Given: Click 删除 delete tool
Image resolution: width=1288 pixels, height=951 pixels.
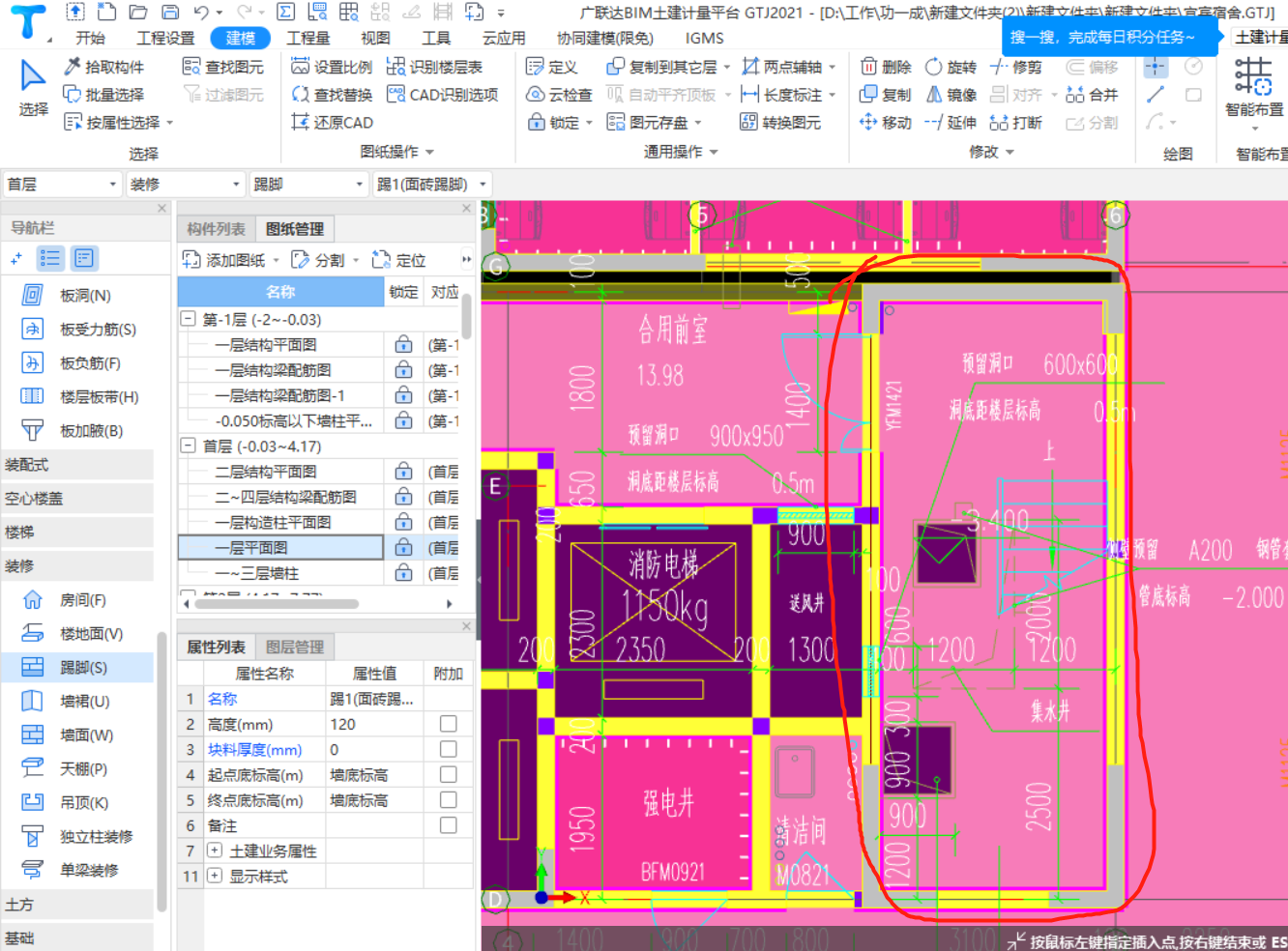Looking at the screenshot, I should coord(886,67).
